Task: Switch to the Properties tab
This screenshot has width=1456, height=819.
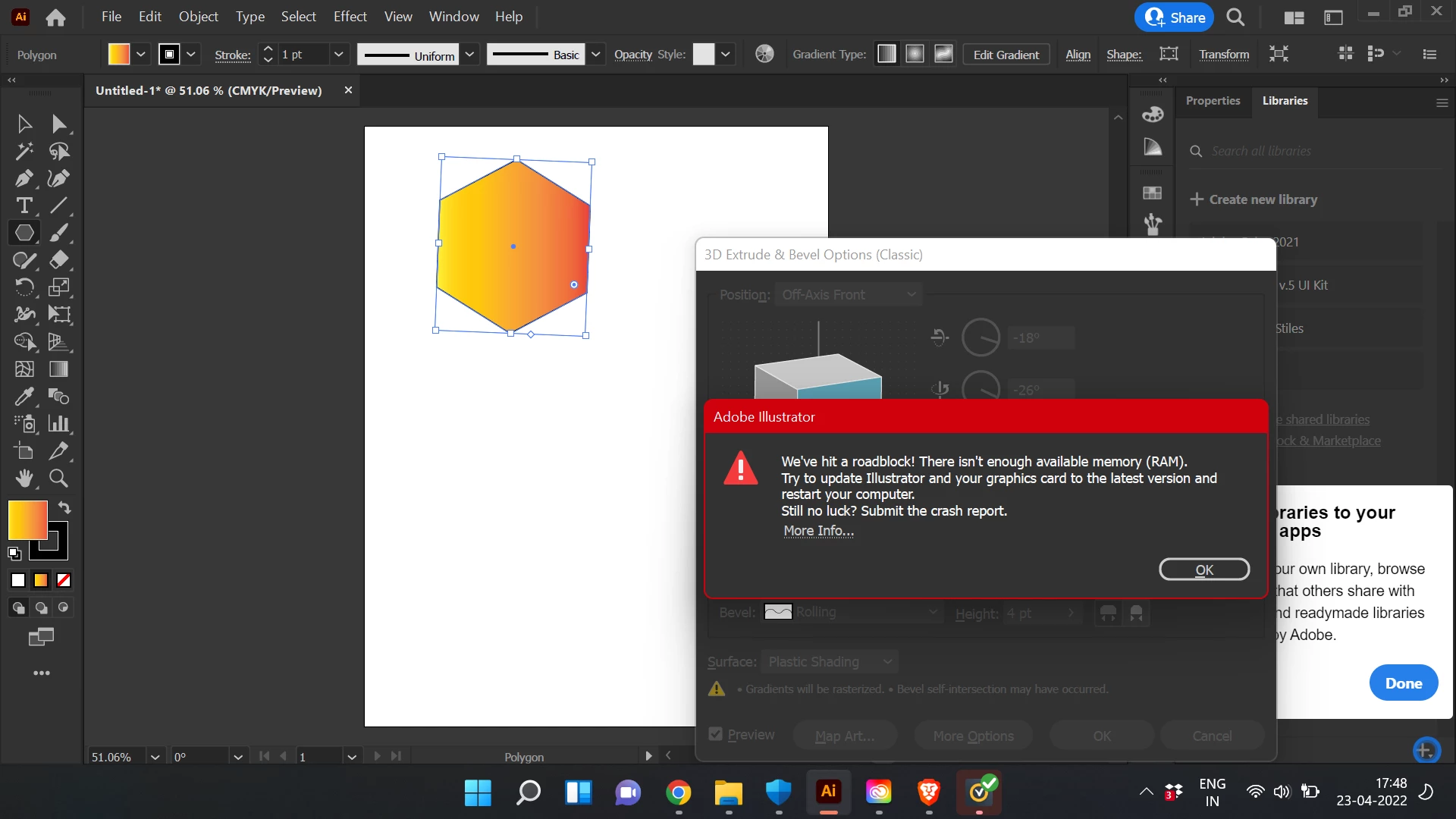Action: pos(1213,101)
